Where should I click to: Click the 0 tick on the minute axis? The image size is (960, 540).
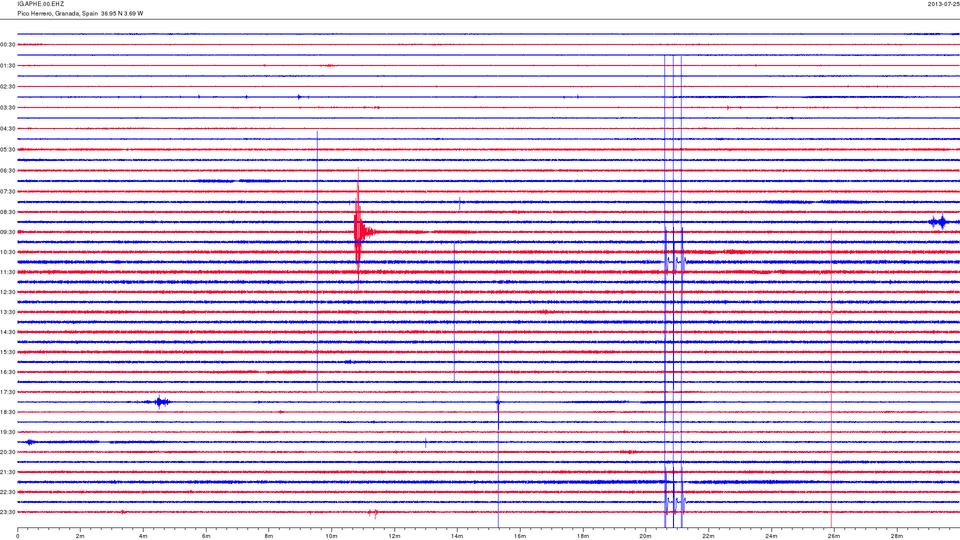point(18,536)
